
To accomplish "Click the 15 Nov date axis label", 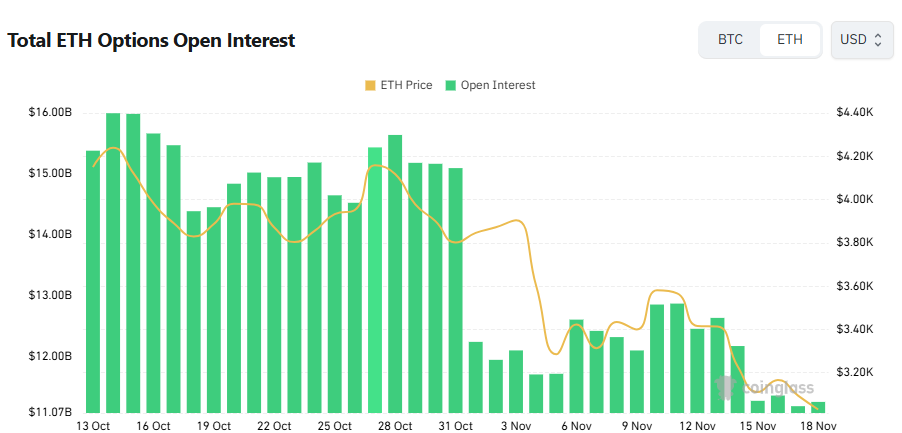I will [757, 426].
